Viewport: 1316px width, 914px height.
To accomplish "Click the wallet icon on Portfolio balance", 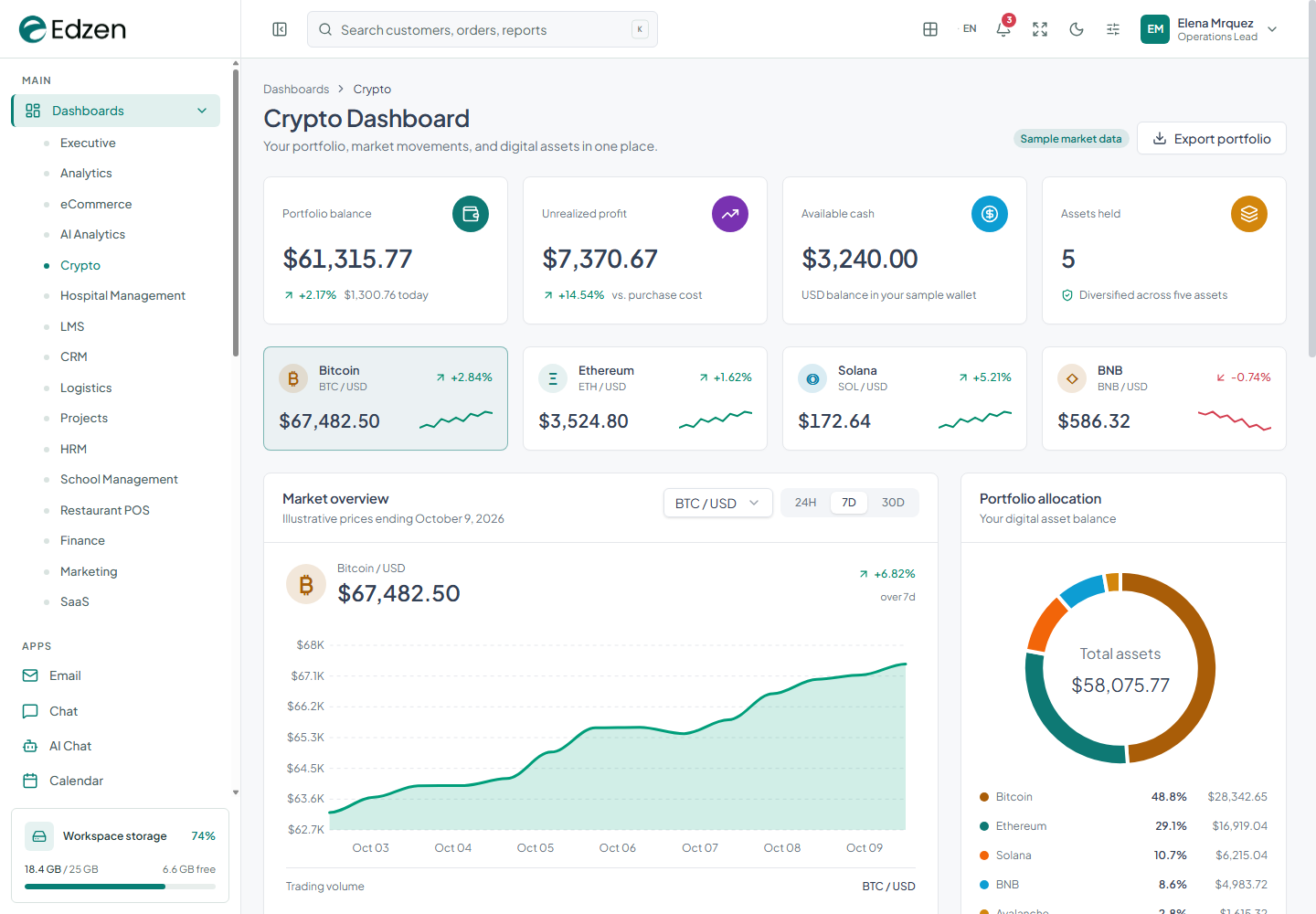I will click(471, 214).
